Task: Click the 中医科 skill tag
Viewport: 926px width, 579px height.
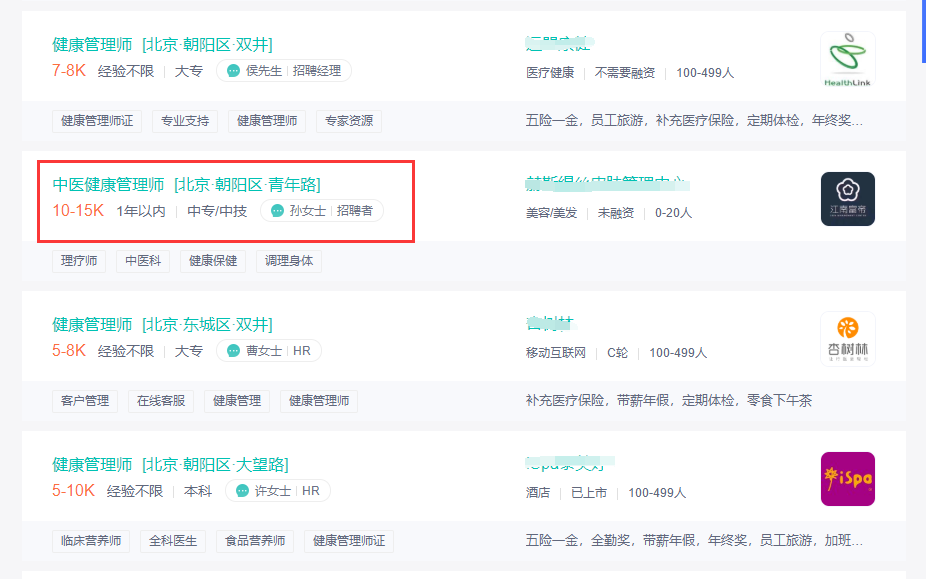Action: click(142, 261)
